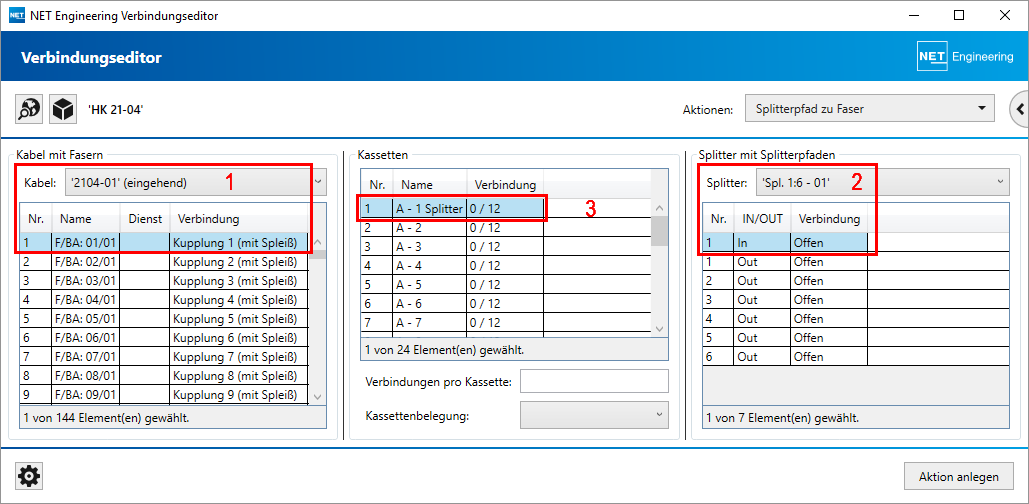The width and height of the screenshot is (1029, 504).
Task: Click the 'Aktion anlegen' button
Action: pyautogui.click(x=958, y=477)
